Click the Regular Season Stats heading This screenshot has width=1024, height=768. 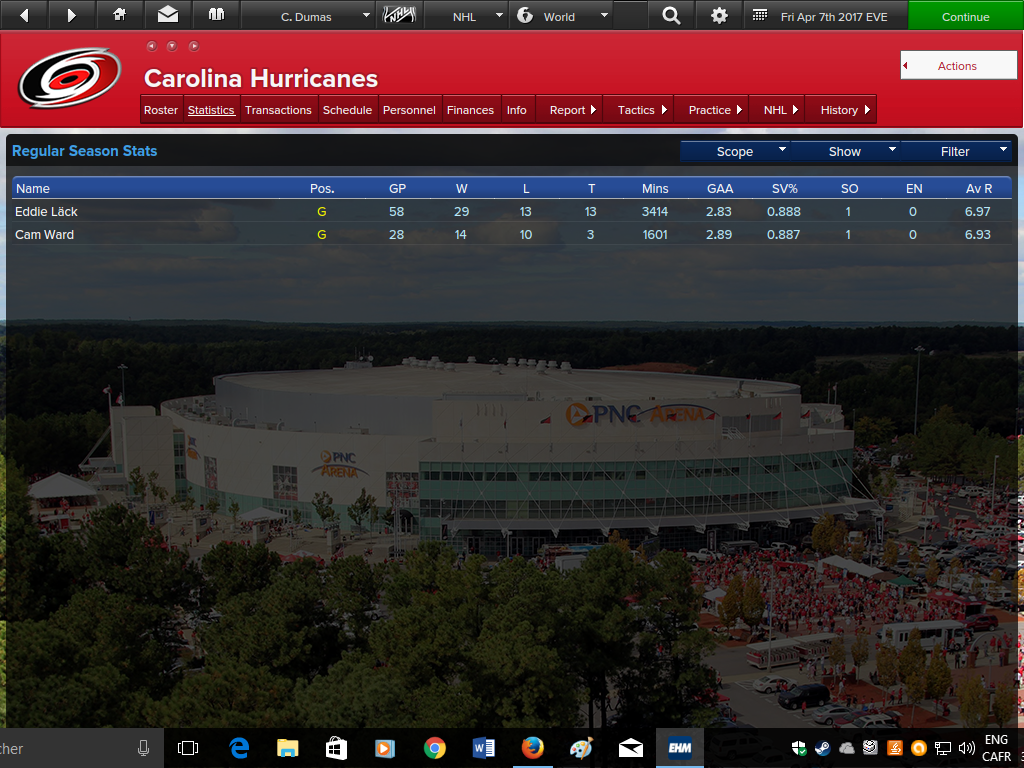click(x=84, y=151)
